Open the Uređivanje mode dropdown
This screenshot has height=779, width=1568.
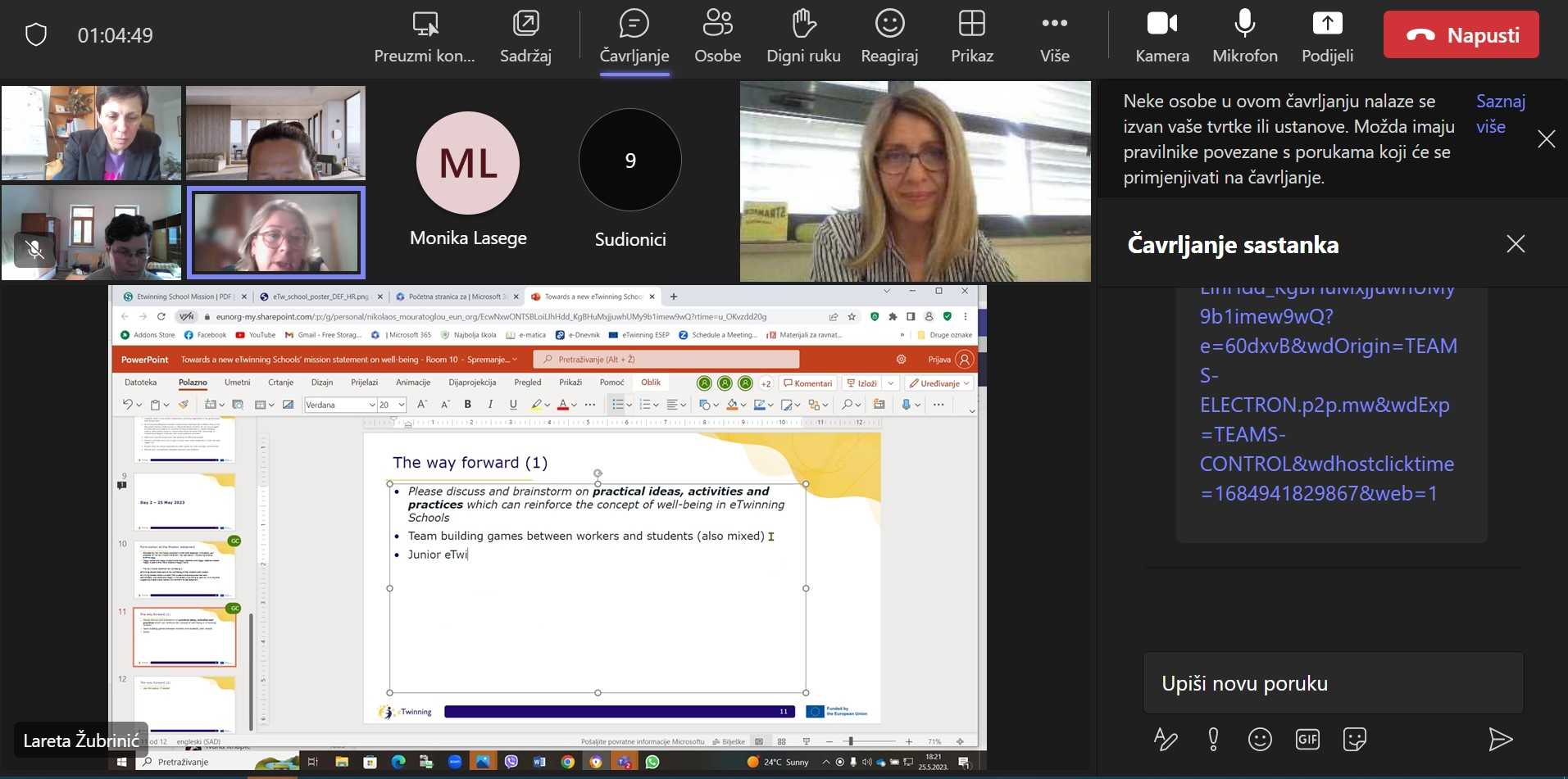[x=939, y=383]
